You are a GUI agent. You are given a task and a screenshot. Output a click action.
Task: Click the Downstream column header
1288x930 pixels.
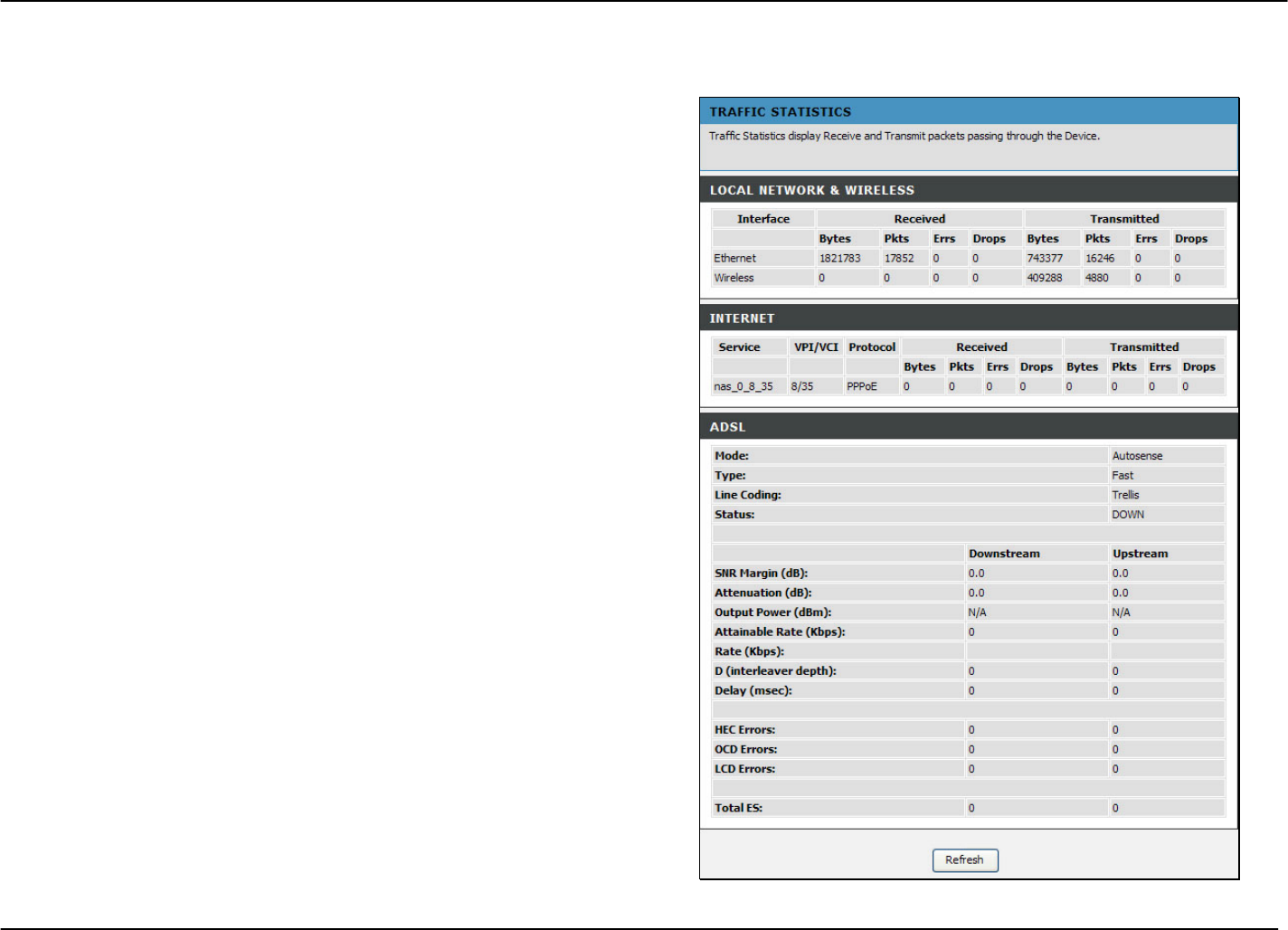point(1004,555)
